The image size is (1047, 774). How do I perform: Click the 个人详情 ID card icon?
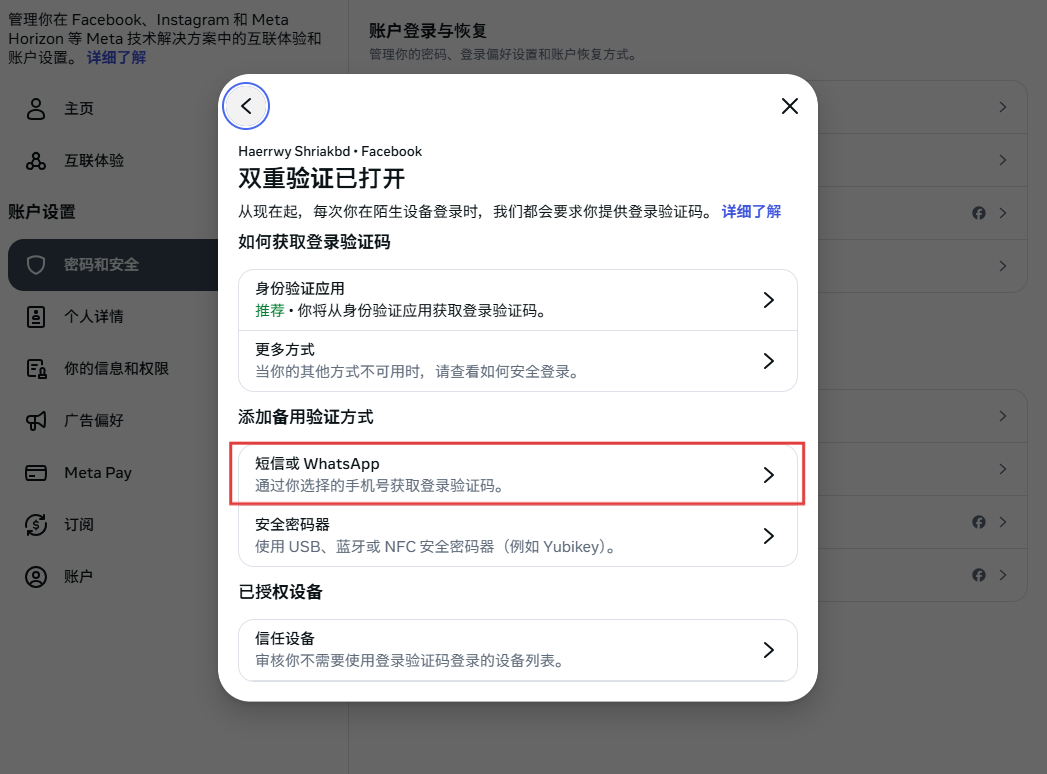[x=35, y=317]
